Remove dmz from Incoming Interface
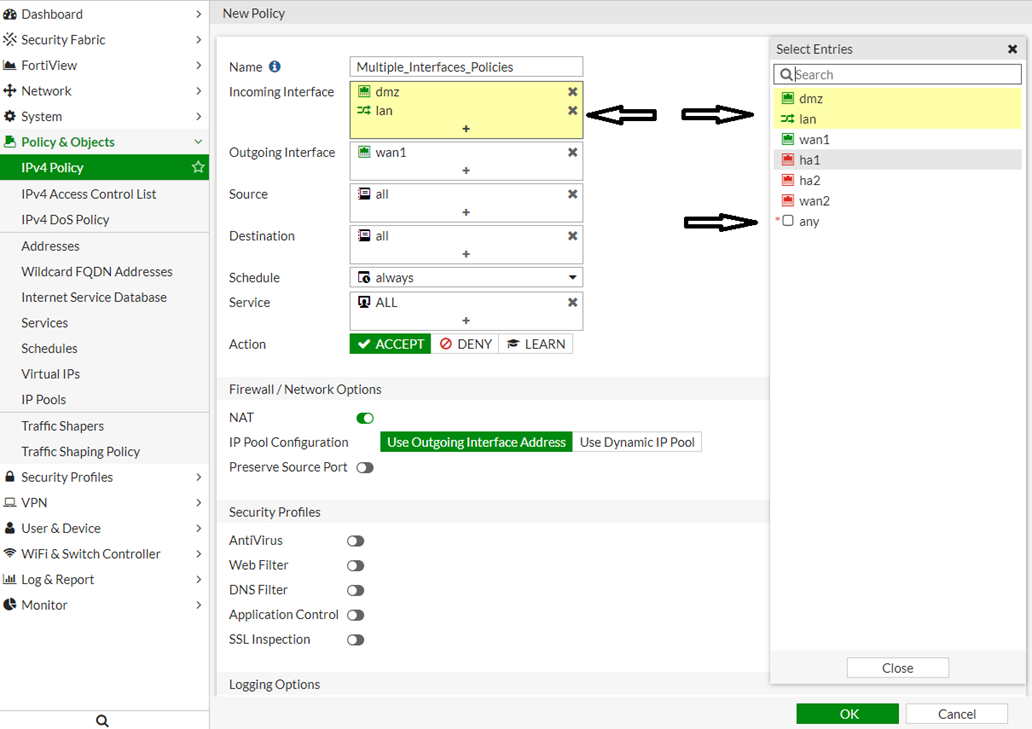 coord(572,92)
